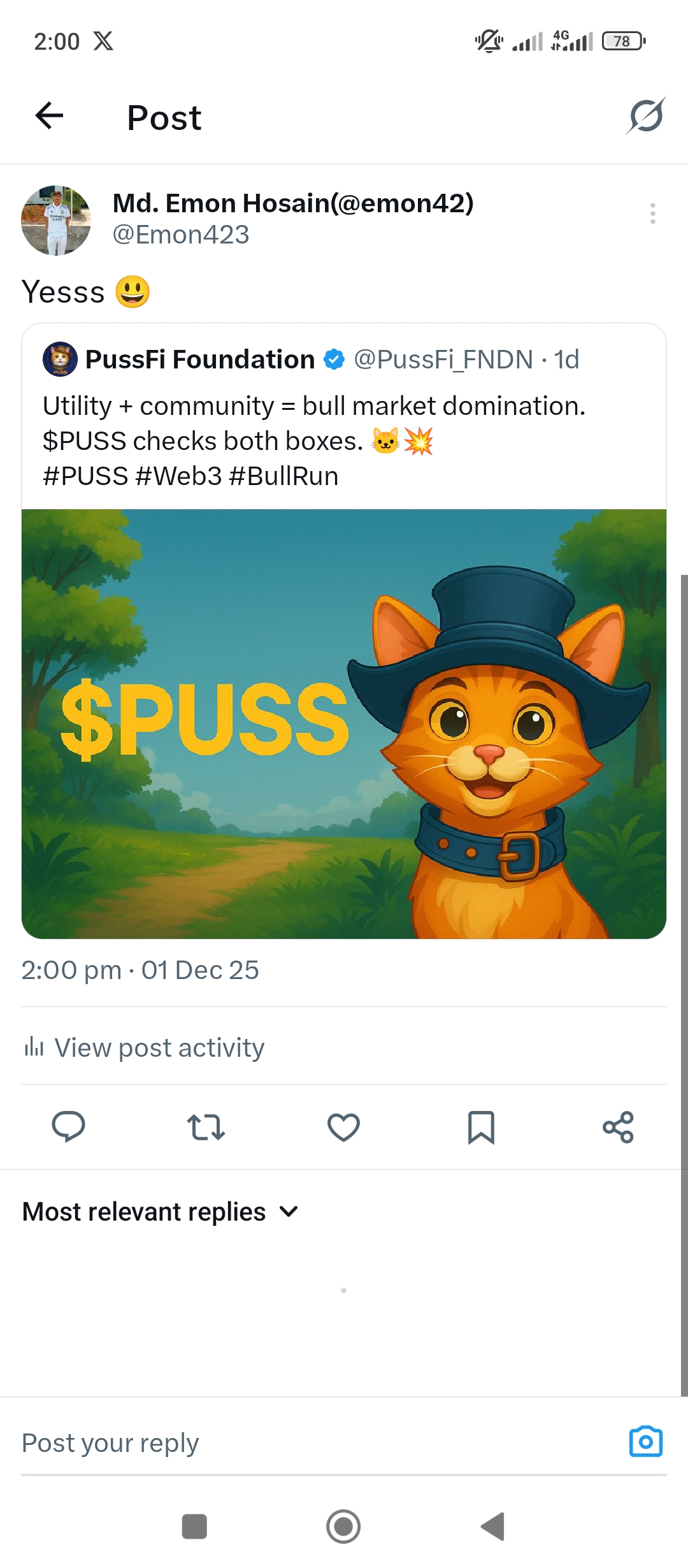688x1568 pixels.
Task: Tap the back arrow in header
Action: tap(49, 116)
